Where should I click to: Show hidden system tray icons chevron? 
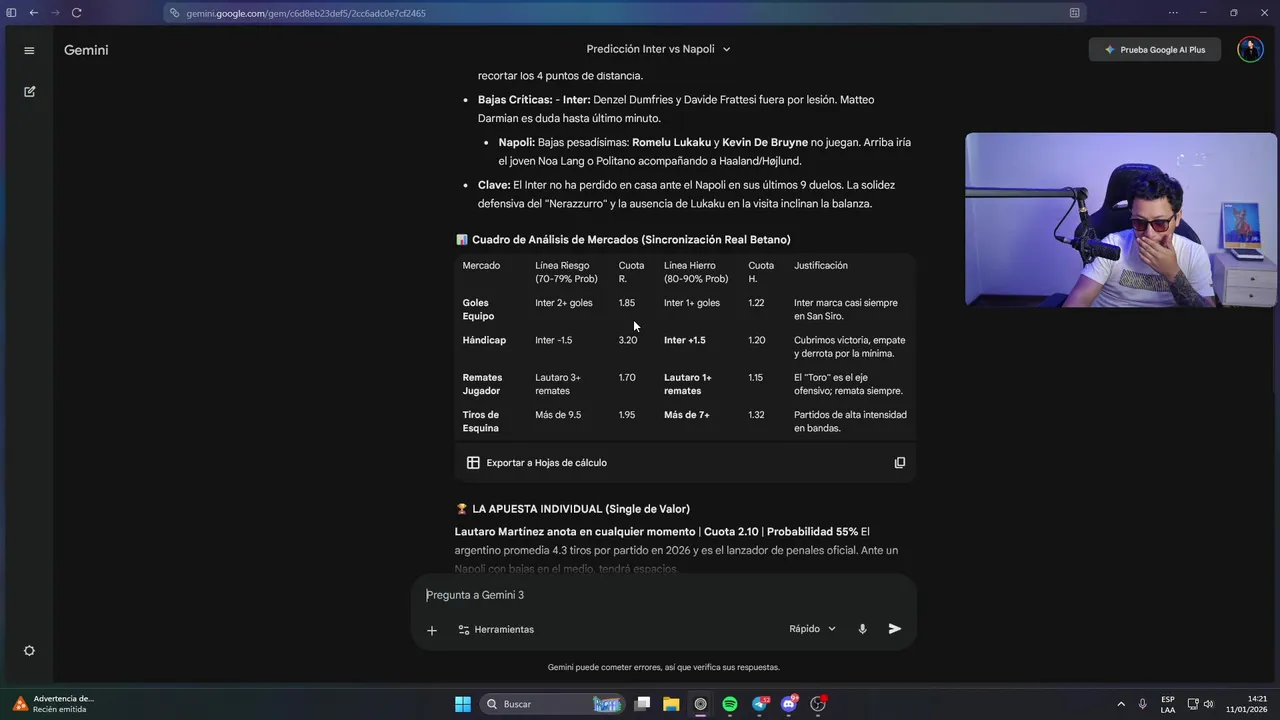tap(1120, 704)
